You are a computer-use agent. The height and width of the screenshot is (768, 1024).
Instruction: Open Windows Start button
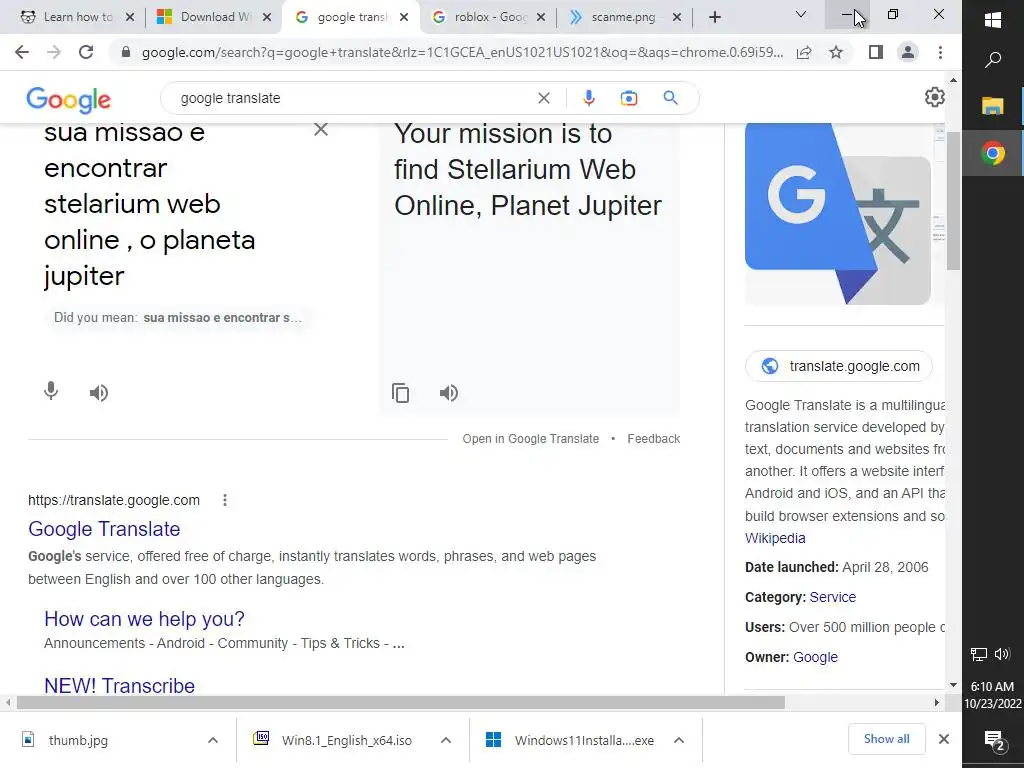pyautogui.click(x=993, y=20)
